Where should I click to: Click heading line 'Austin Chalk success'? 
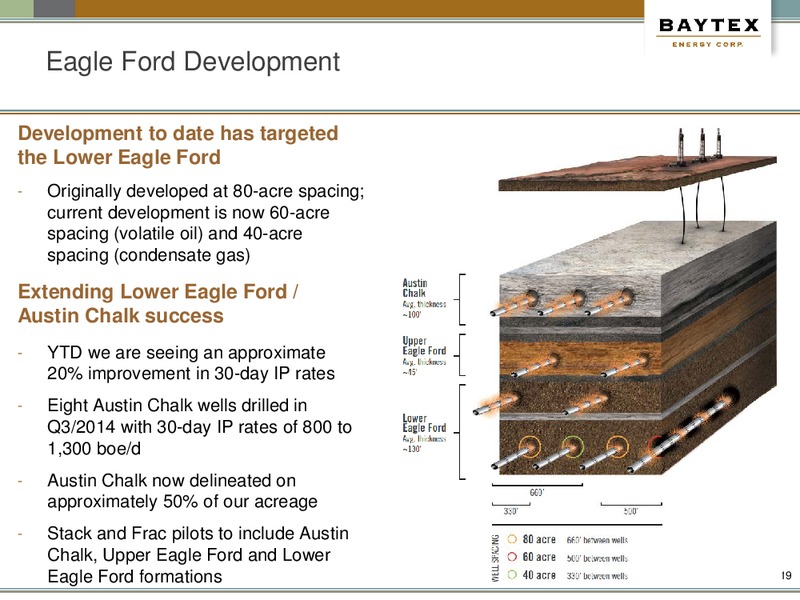point(121,316)
